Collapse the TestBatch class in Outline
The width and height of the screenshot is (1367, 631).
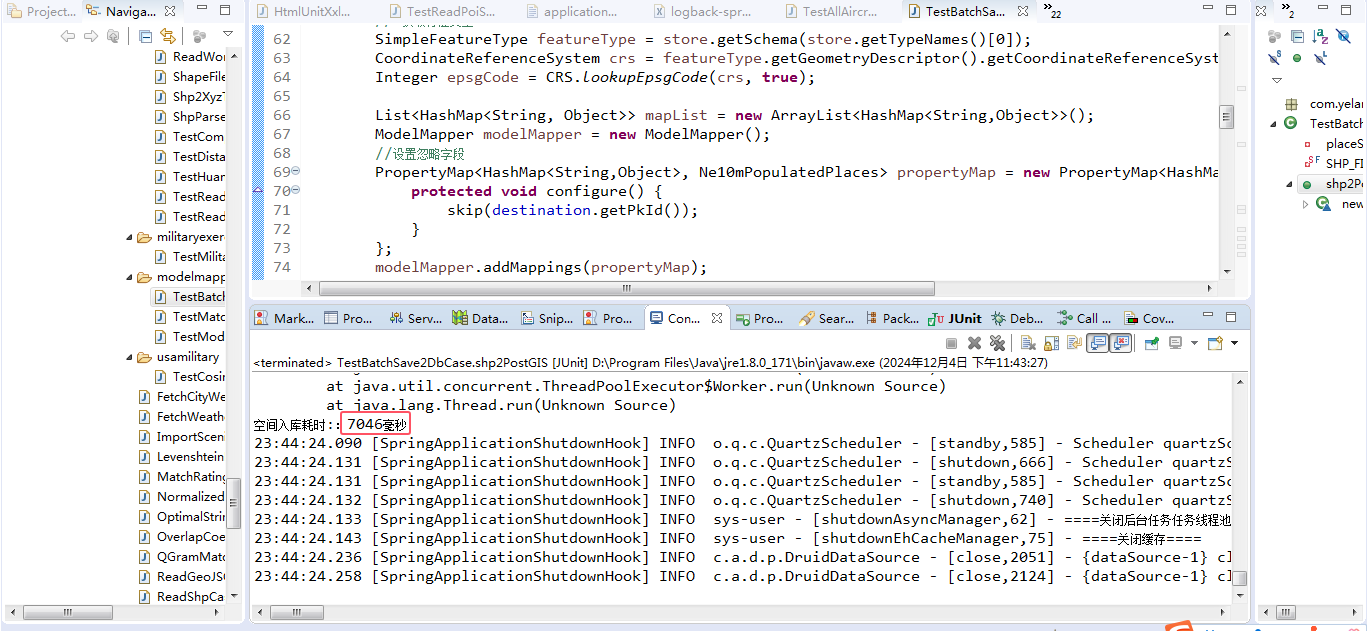coord(1274,124)
